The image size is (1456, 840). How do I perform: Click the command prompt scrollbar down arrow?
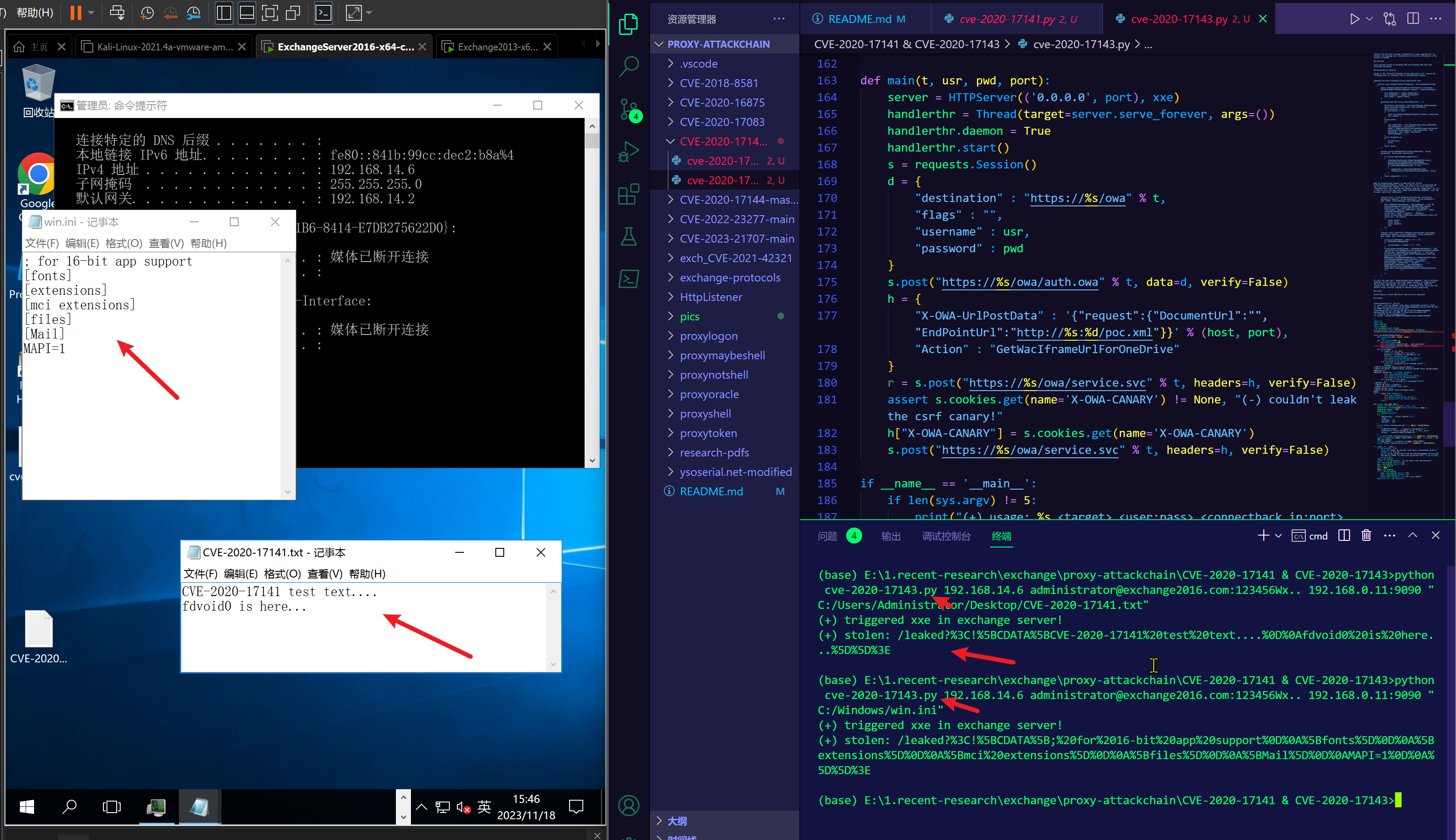(x=592, y=460)
